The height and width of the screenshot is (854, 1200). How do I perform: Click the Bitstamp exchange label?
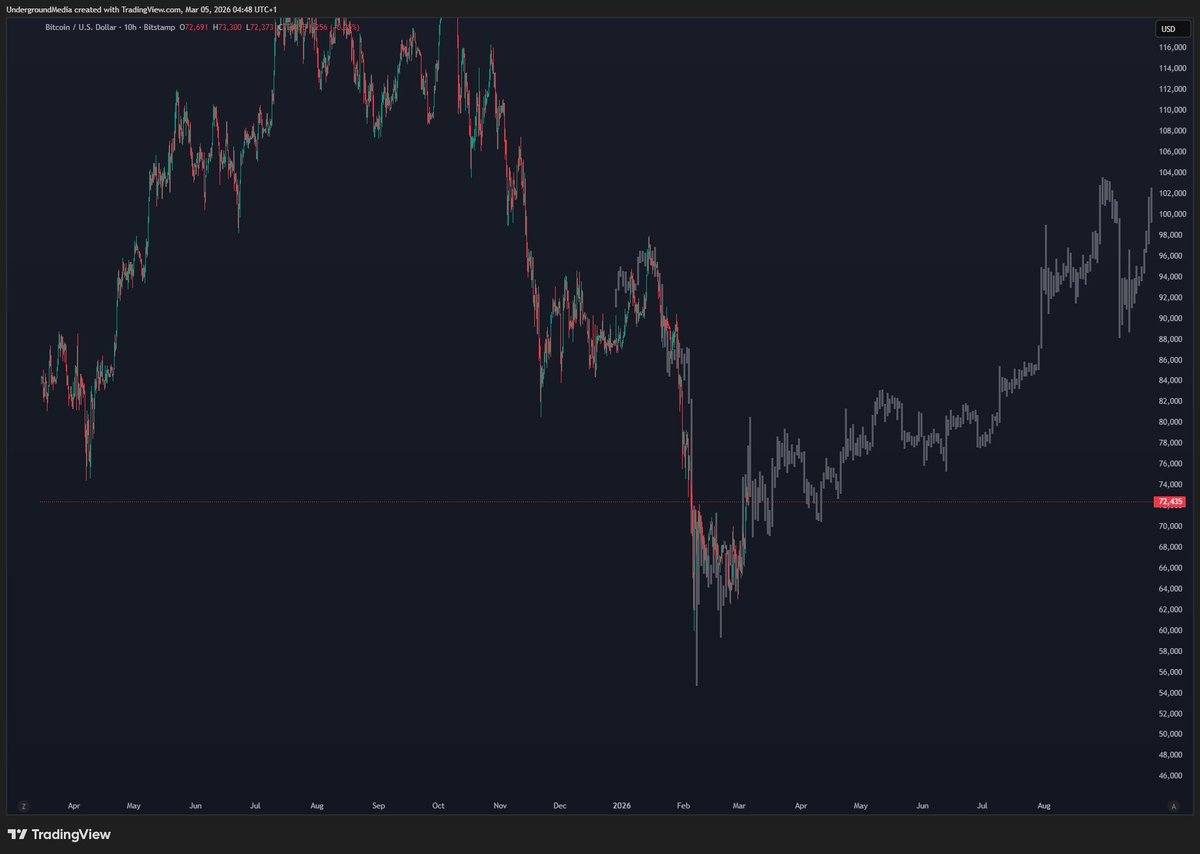click(158, 27)
